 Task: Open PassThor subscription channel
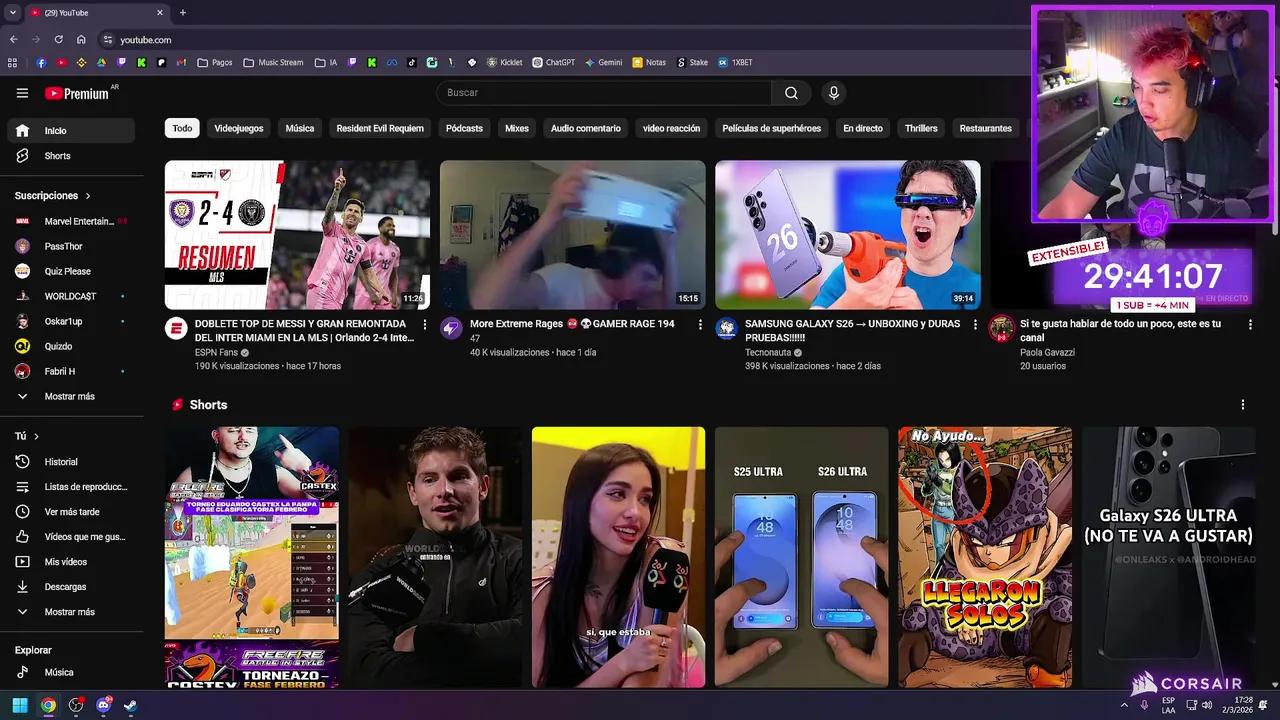pos(70,246)
